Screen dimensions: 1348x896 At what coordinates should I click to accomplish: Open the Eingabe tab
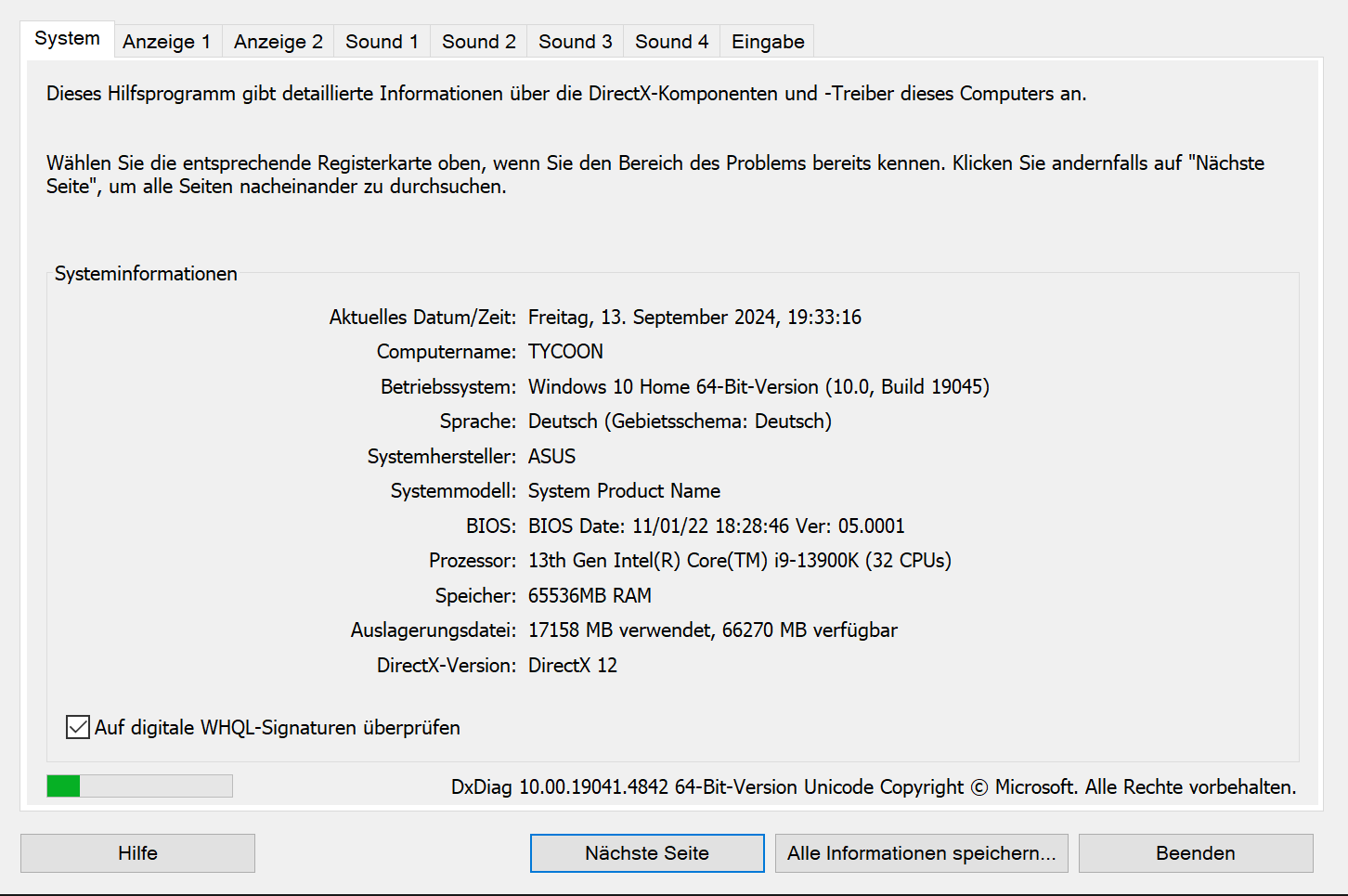[x=767, y=42]
